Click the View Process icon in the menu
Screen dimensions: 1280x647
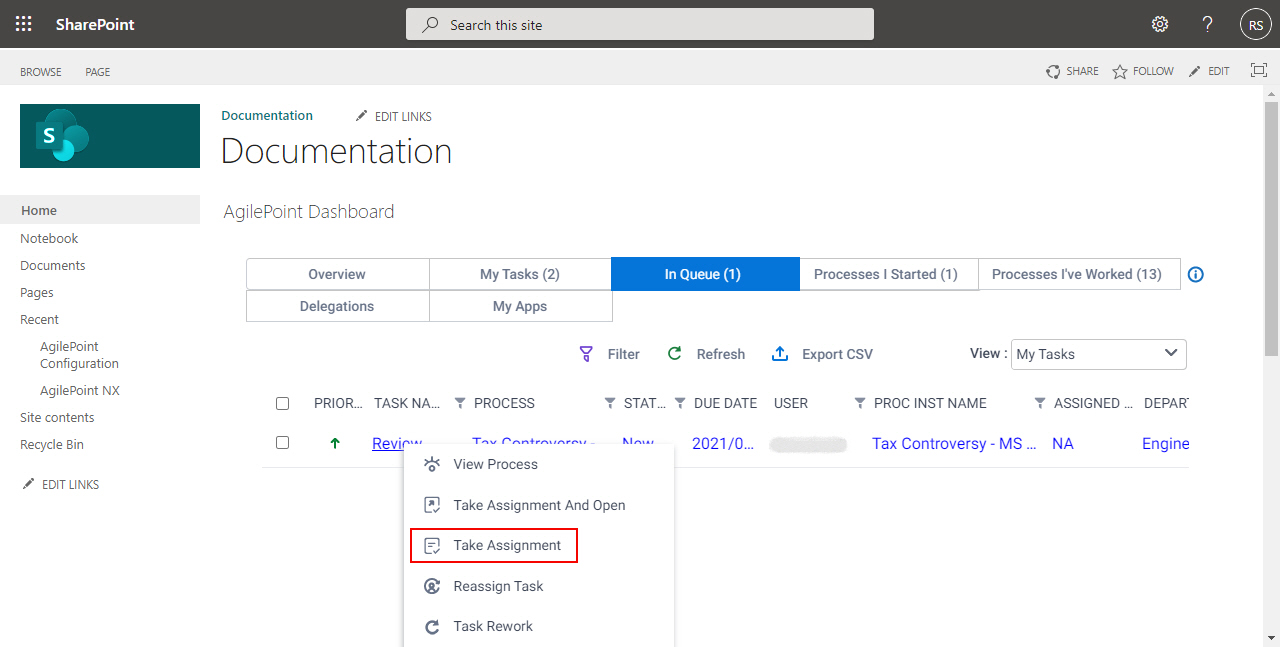pos(432,464)
